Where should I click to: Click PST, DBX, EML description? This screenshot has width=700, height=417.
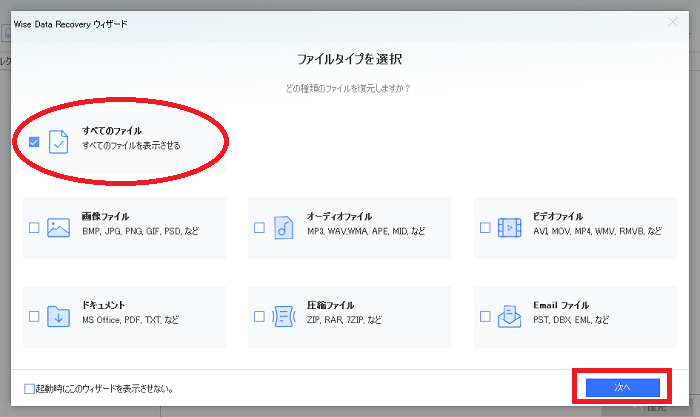point(571,320)
